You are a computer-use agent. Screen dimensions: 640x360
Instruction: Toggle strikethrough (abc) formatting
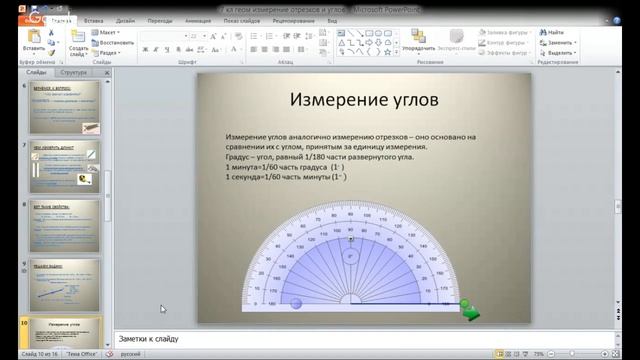click(x=189, y=49)
